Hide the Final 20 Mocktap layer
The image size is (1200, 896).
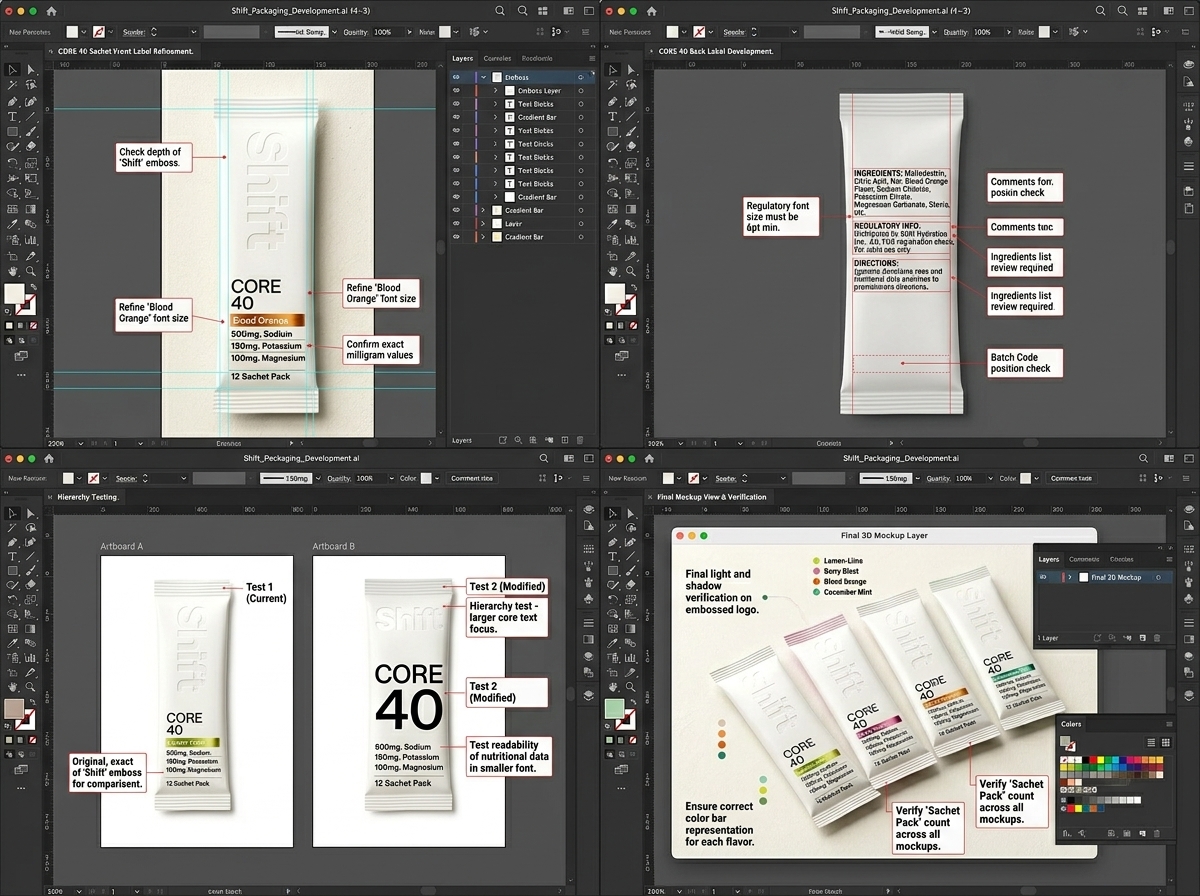[x=1044, y=577]
